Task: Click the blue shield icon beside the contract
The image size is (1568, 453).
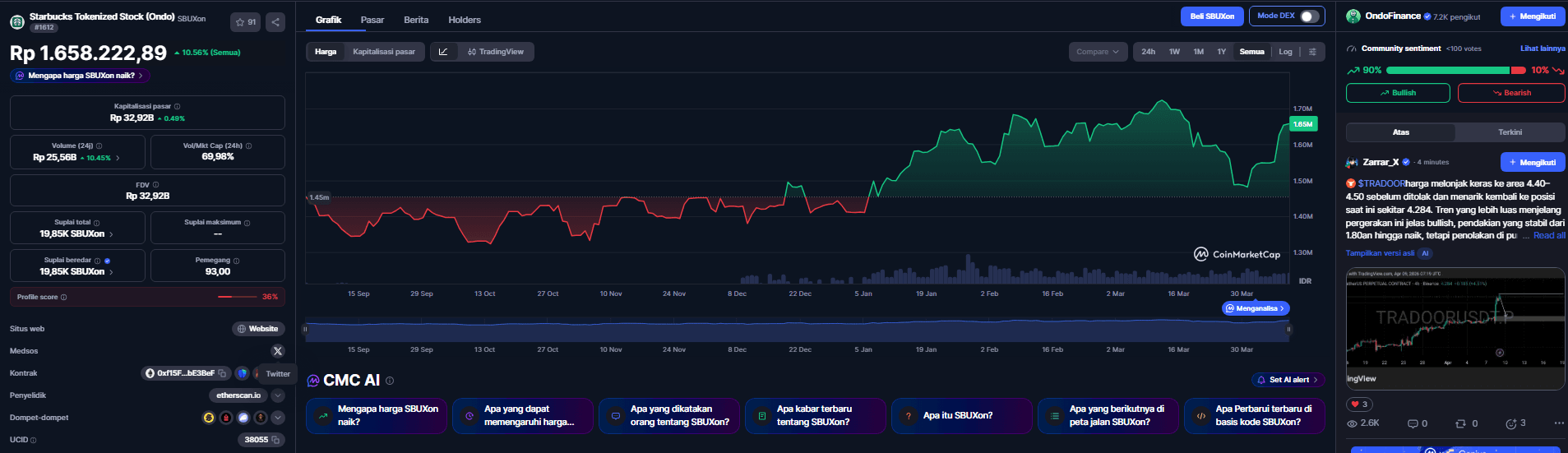Action: (242, 373)
